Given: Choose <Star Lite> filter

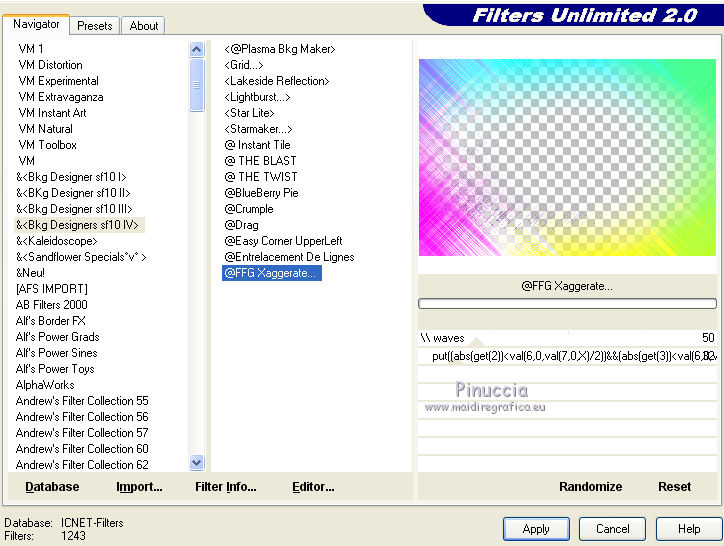Looking at the screenshot, I should click(x=249, y=113).
